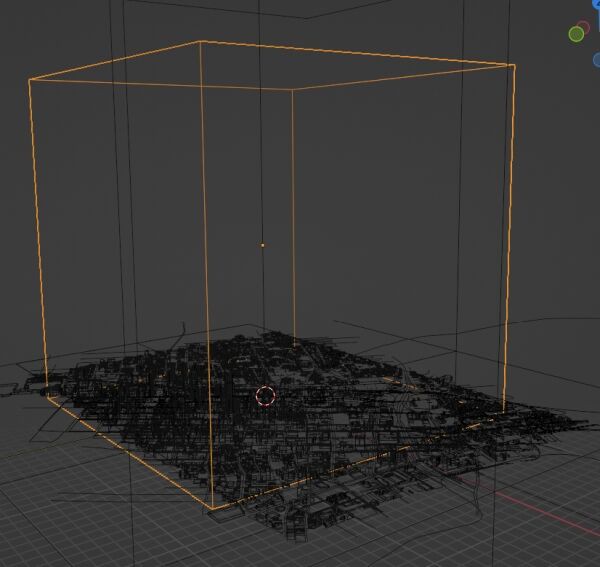This screenshot has height=567, width=600.
Task: Click the bottom-right corner of the orange box
Action: click(504, 410)
